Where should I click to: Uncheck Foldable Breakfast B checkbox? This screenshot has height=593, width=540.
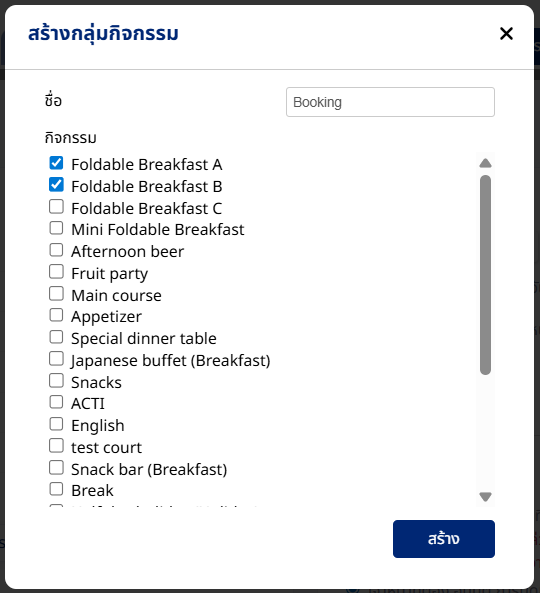[x=56, y=185]
